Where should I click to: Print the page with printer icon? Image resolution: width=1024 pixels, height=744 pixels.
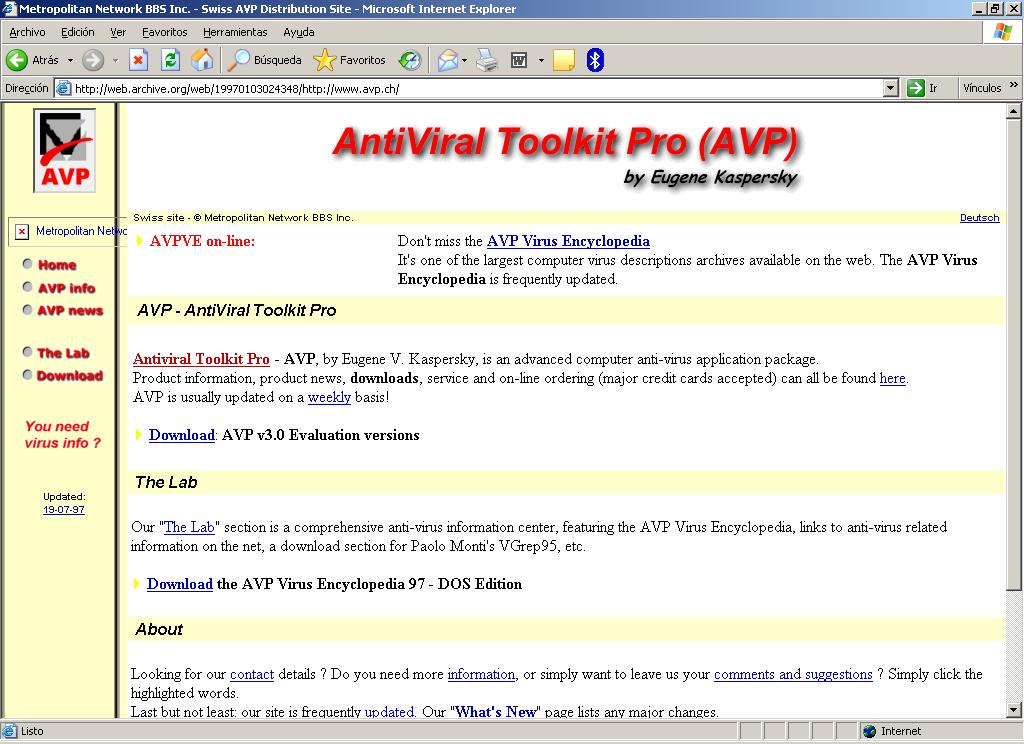click(487, 60)
